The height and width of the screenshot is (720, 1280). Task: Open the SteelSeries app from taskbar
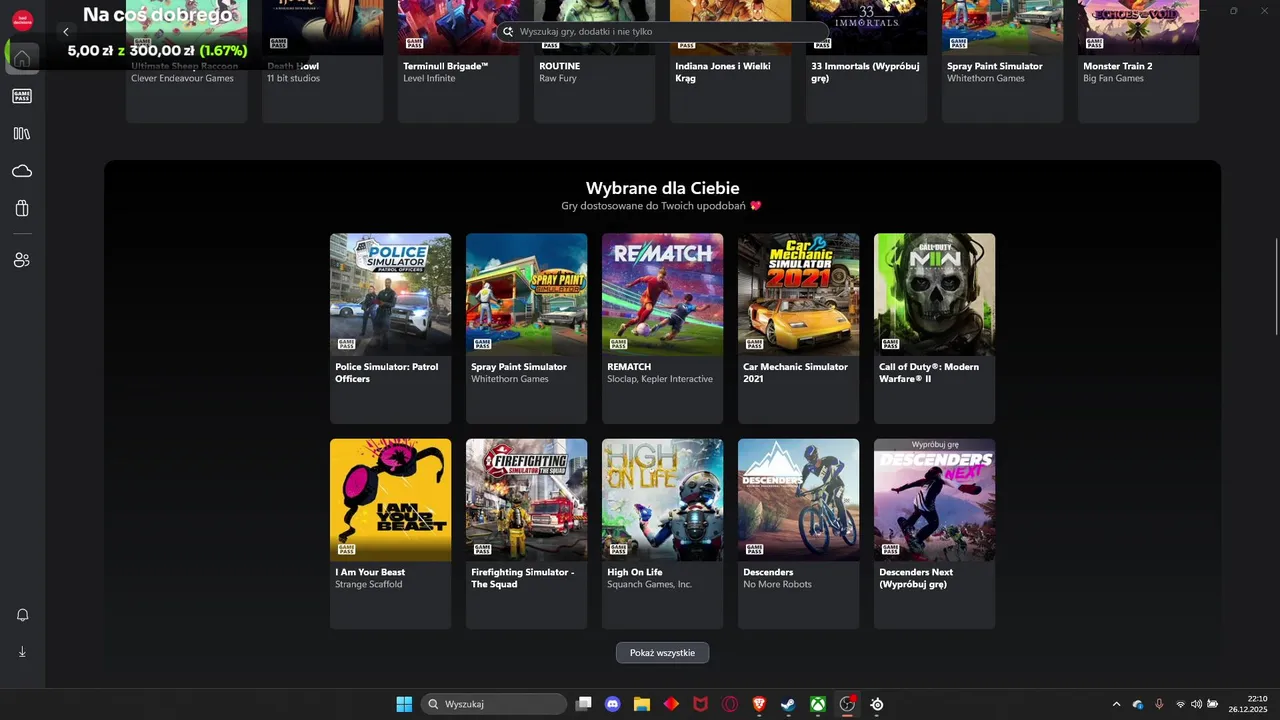click(877, 704)
